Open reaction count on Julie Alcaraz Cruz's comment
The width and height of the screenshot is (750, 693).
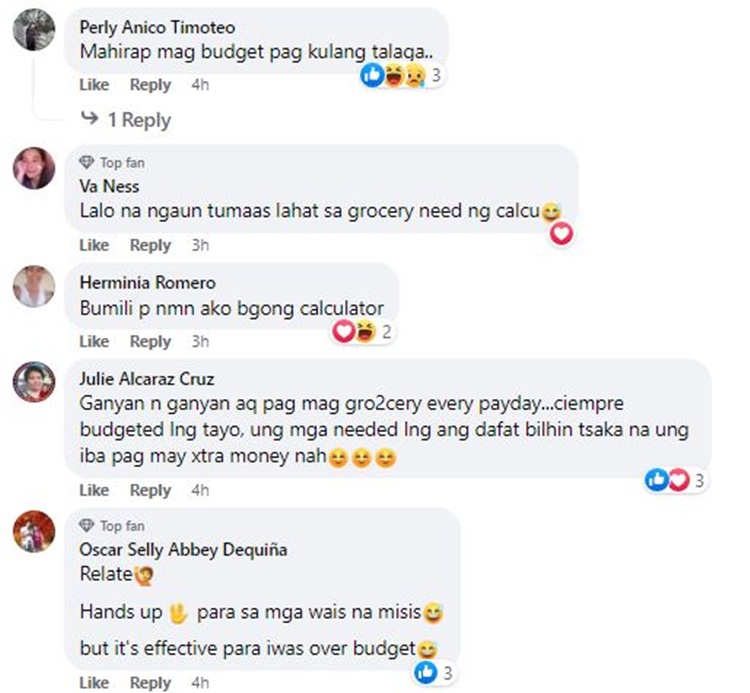[x=699, y=480]
